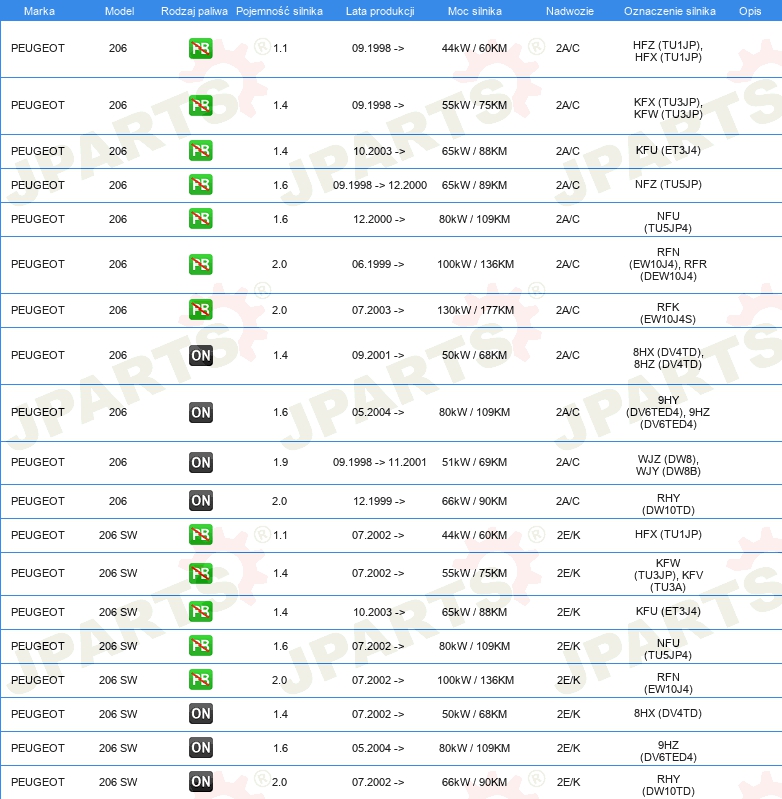Click the 12.1999 -> production date
The image size is (782, 799).
click(379, 501)
